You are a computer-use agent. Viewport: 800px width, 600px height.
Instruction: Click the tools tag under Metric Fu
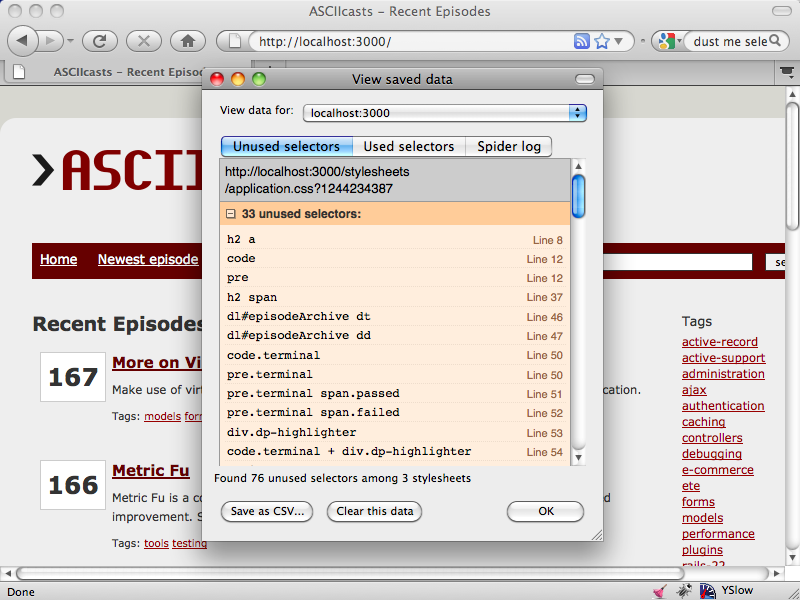point(156,543)
